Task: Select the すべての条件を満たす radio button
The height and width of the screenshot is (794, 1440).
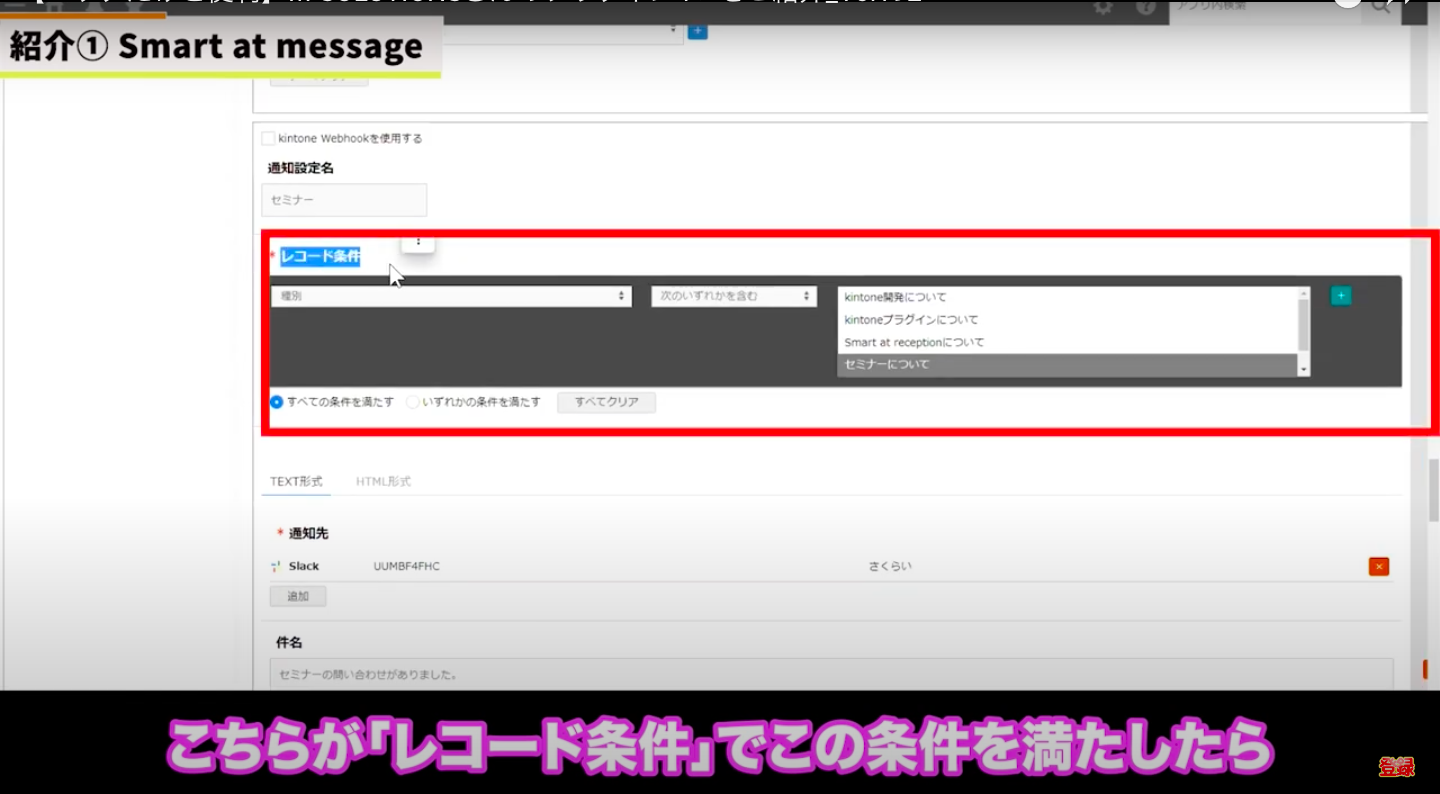Action: click(x=277, y=402)
